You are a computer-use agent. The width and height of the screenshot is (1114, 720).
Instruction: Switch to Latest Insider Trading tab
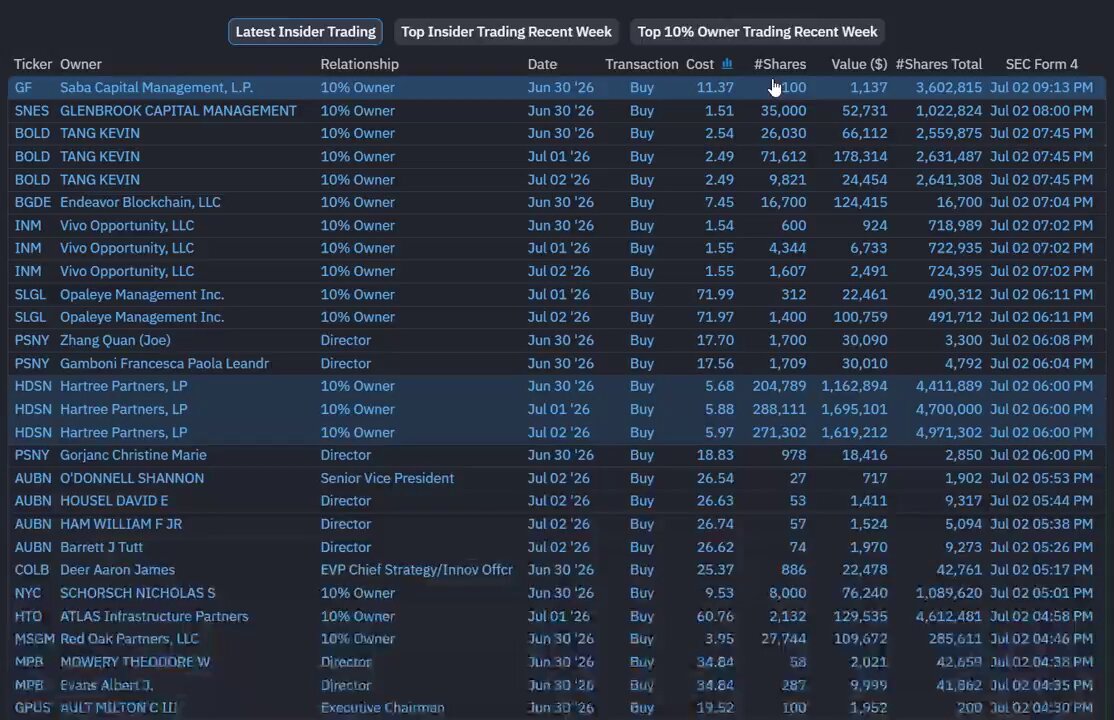(305, 32)
